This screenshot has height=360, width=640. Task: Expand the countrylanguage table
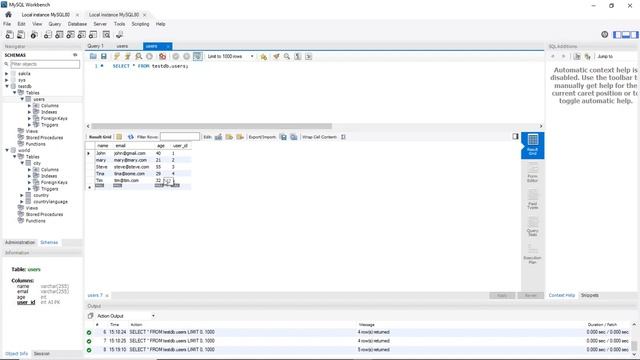pos(22,202)
